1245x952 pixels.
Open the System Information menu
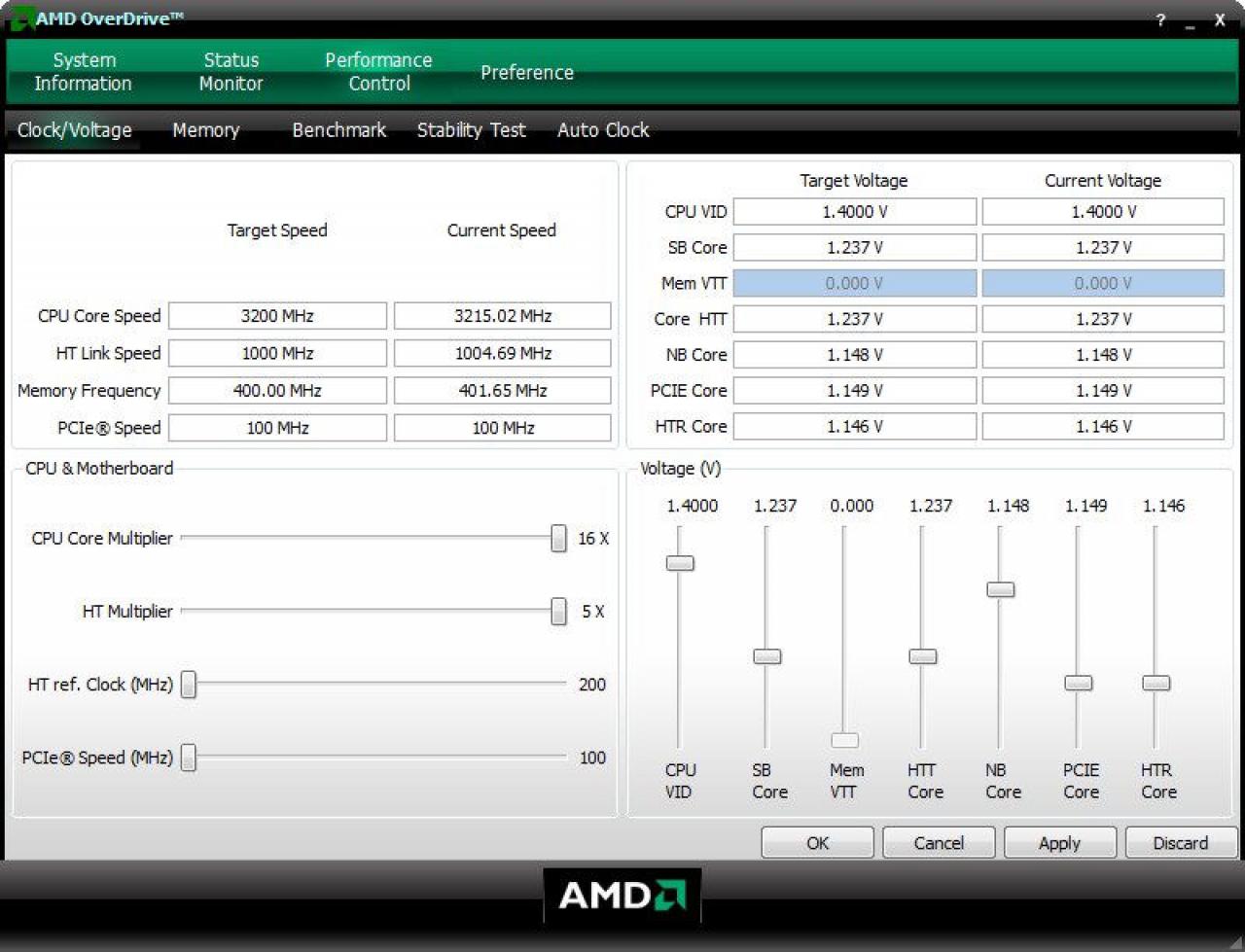84,72
